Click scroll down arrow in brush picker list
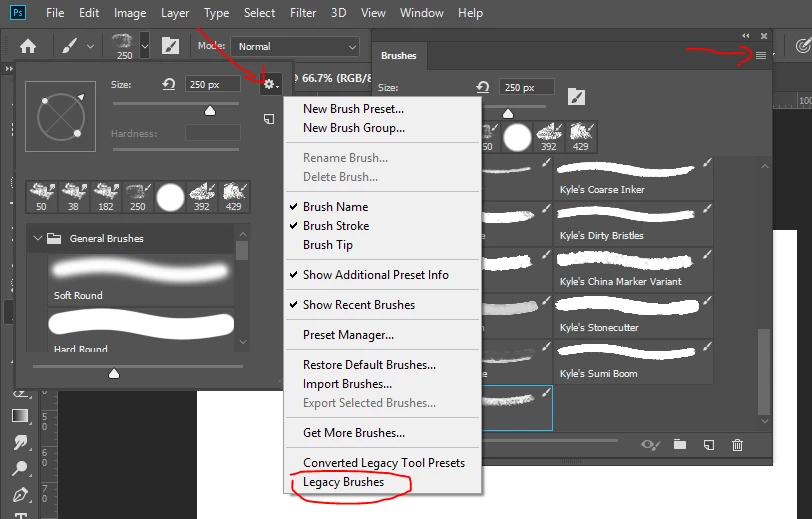 click(x=243, y=342)
